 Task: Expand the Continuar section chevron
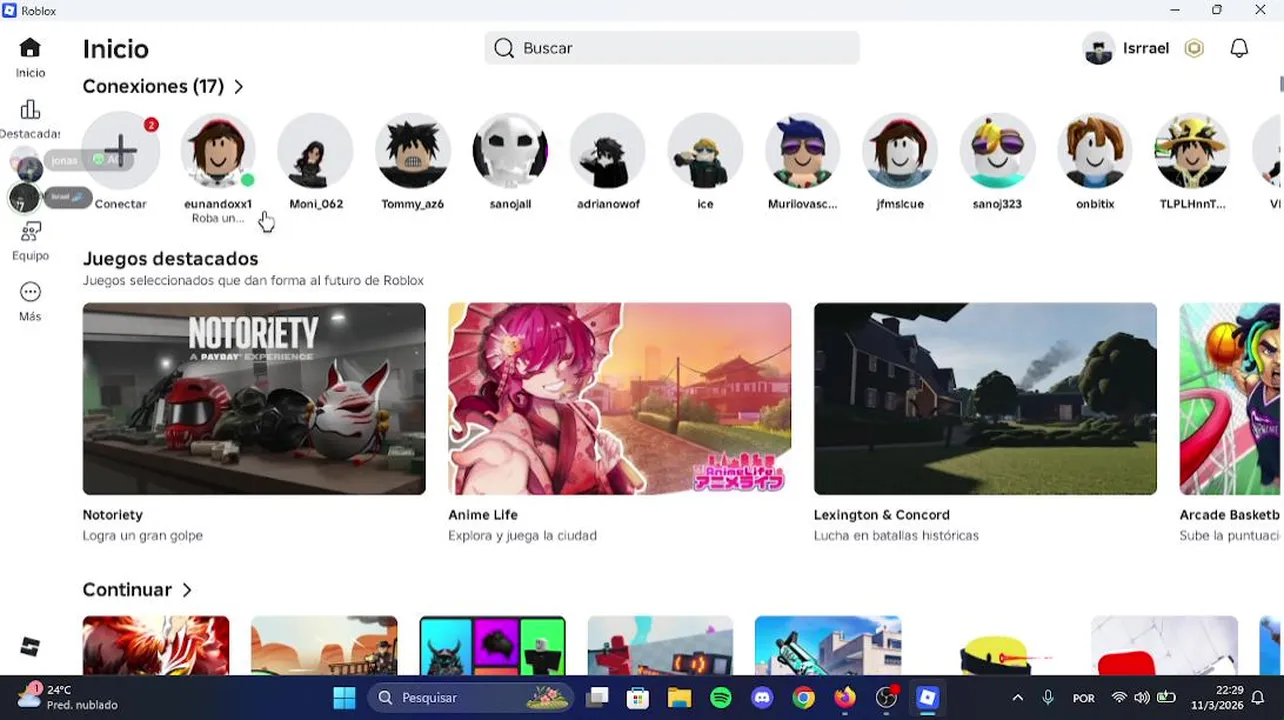pos(187,590)
